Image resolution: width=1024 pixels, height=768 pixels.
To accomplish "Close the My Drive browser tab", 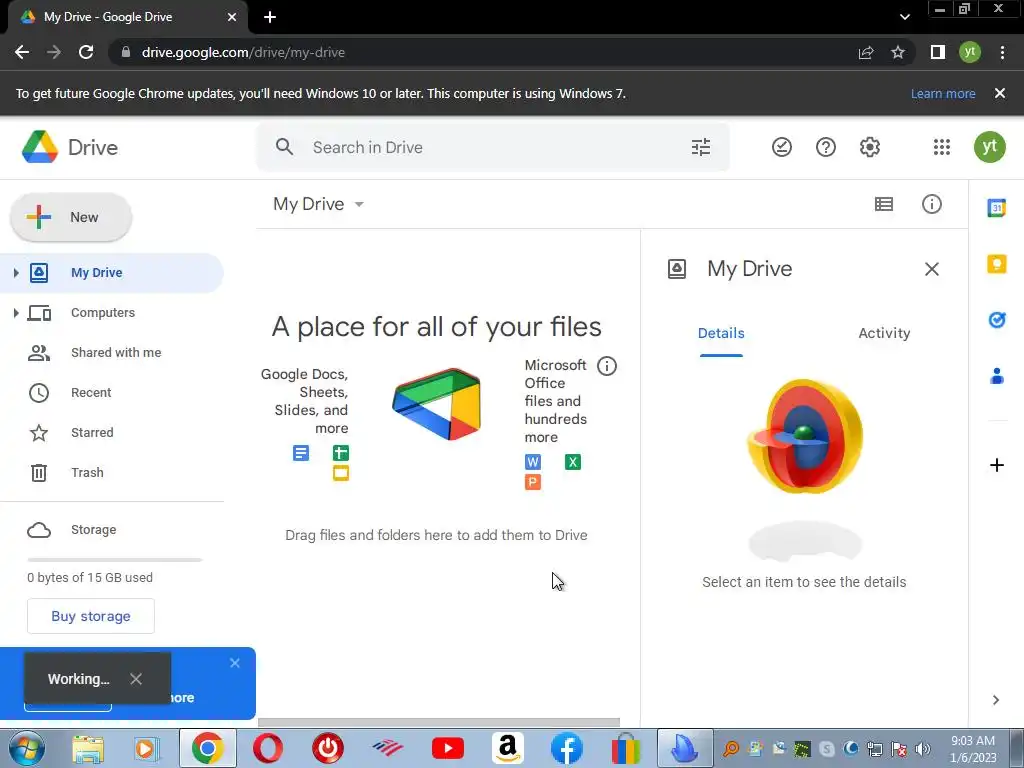I will [x=232, y=17].
